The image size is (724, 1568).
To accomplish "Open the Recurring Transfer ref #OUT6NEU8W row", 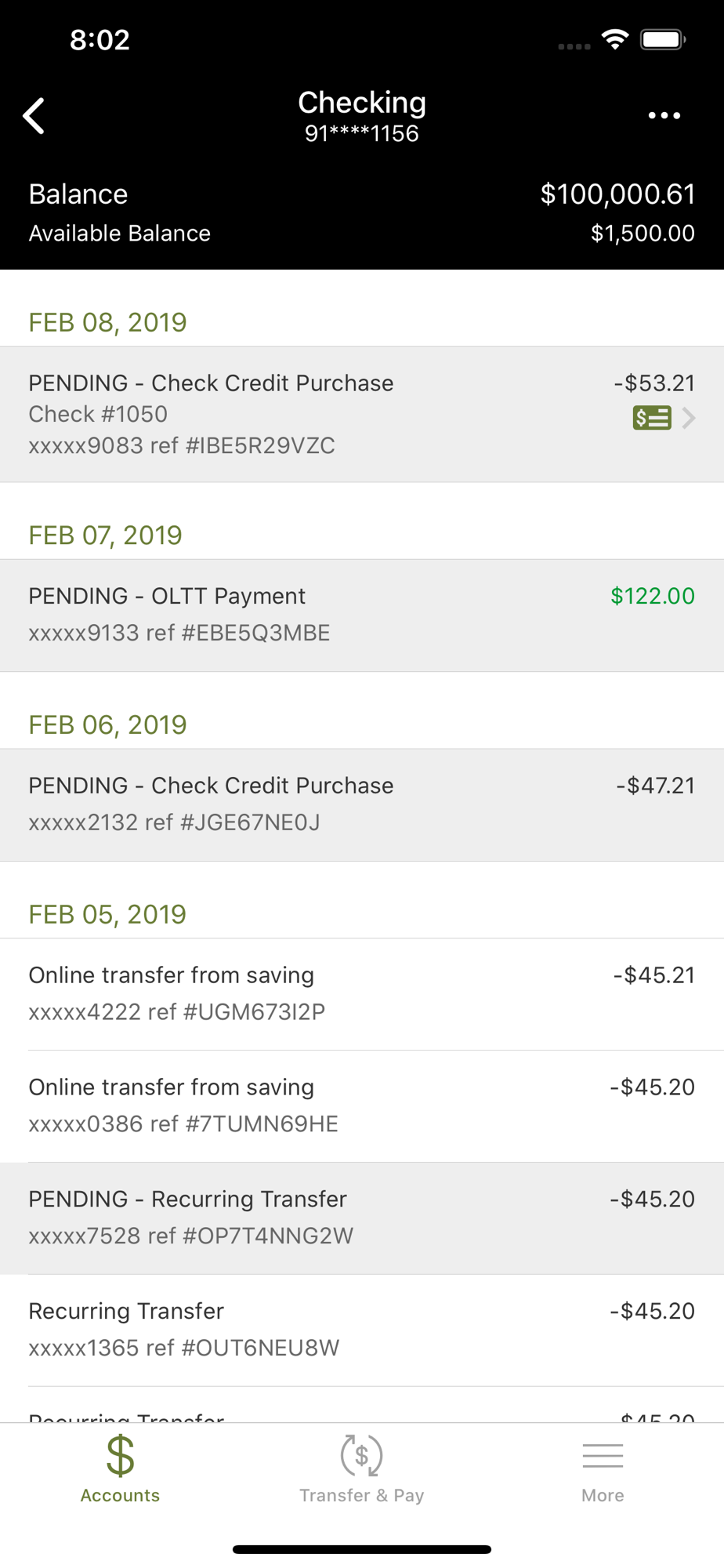I will click(362, 1330).
